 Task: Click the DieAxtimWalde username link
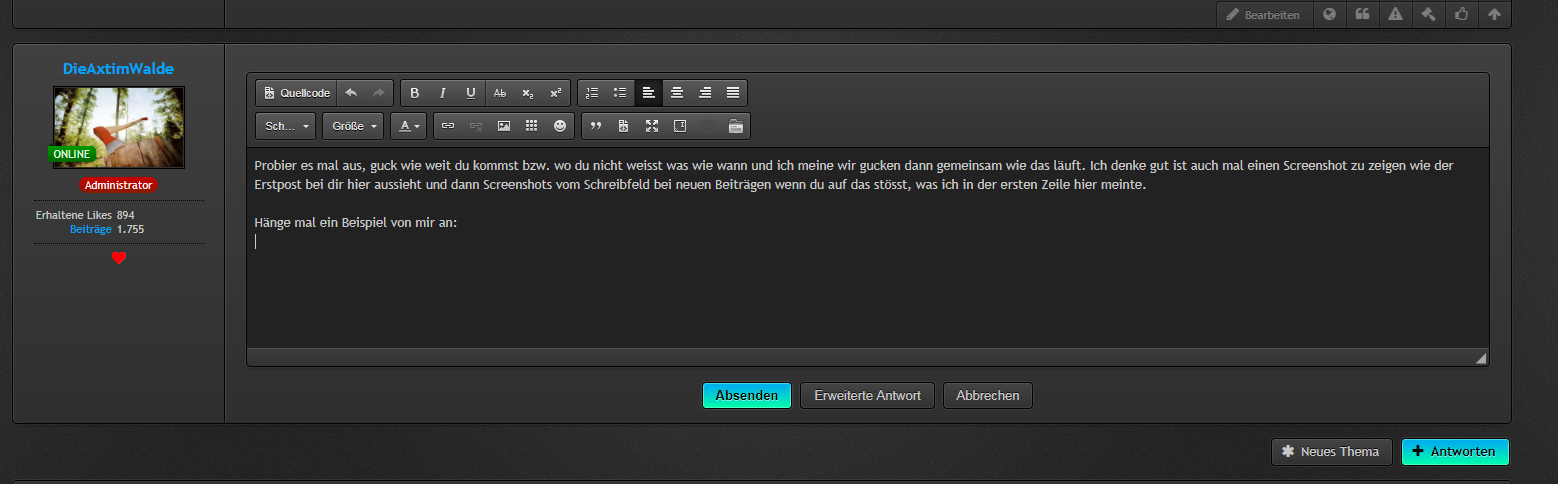tap(118, 68)
